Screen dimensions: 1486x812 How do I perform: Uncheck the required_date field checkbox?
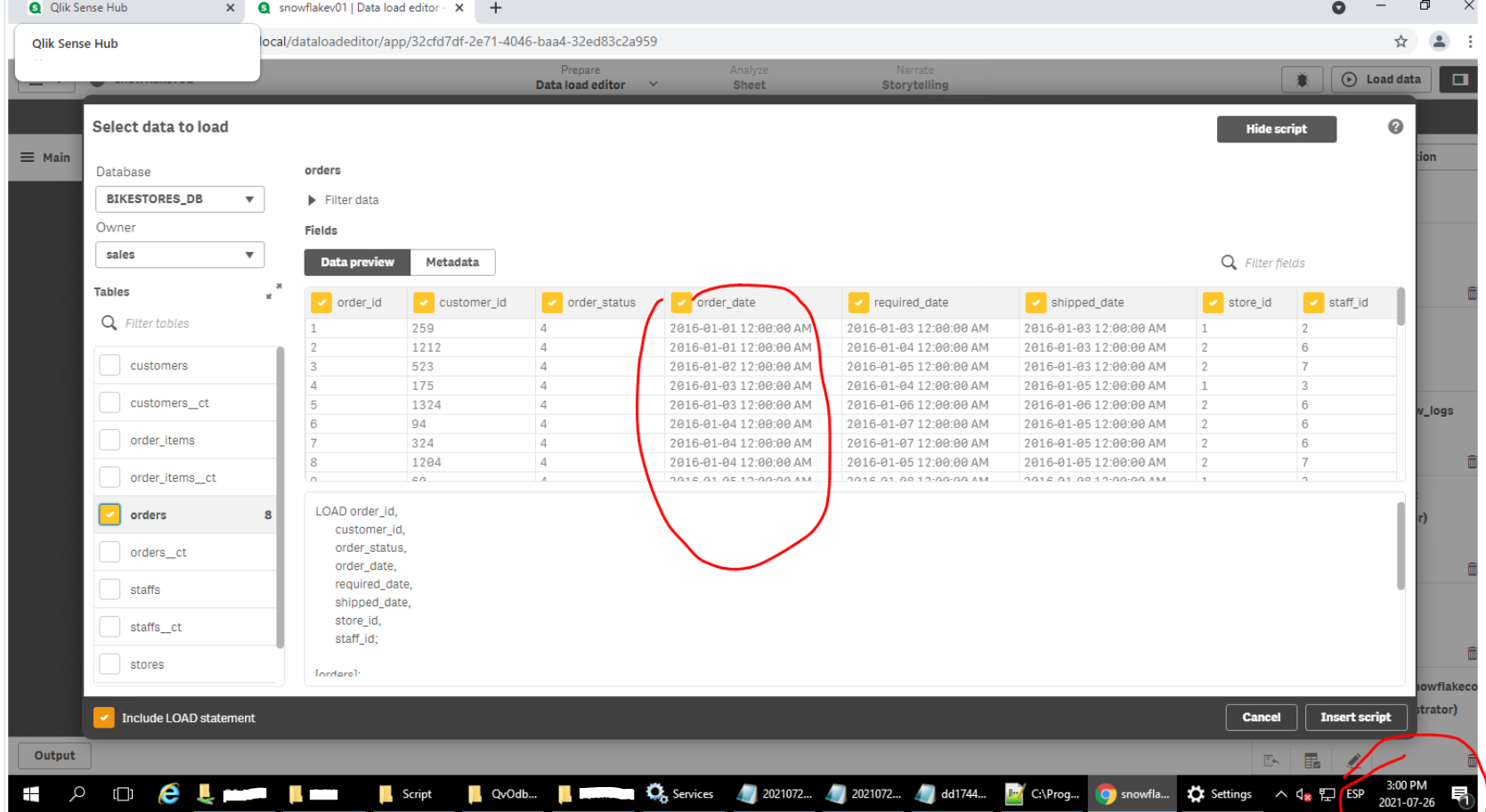click(x=858, y=303)
